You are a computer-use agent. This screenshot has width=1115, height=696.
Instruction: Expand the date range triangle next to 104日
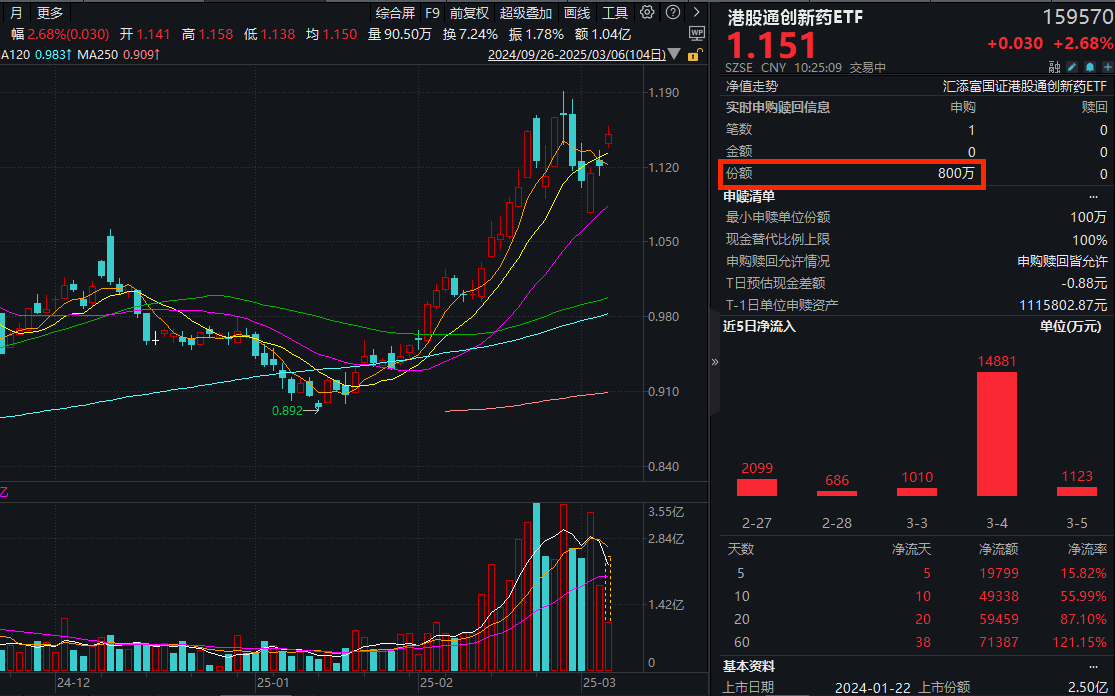[x=674, y=54]
